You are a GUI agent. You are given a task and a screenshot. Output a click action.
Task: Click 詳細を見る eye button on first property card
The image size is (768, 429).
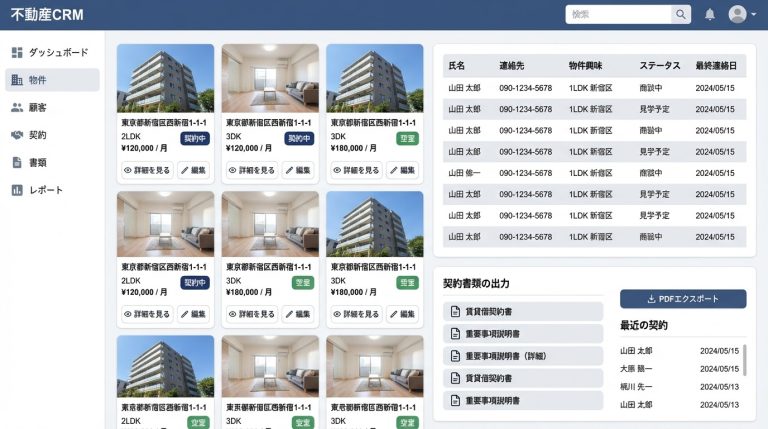pos(146,170)
